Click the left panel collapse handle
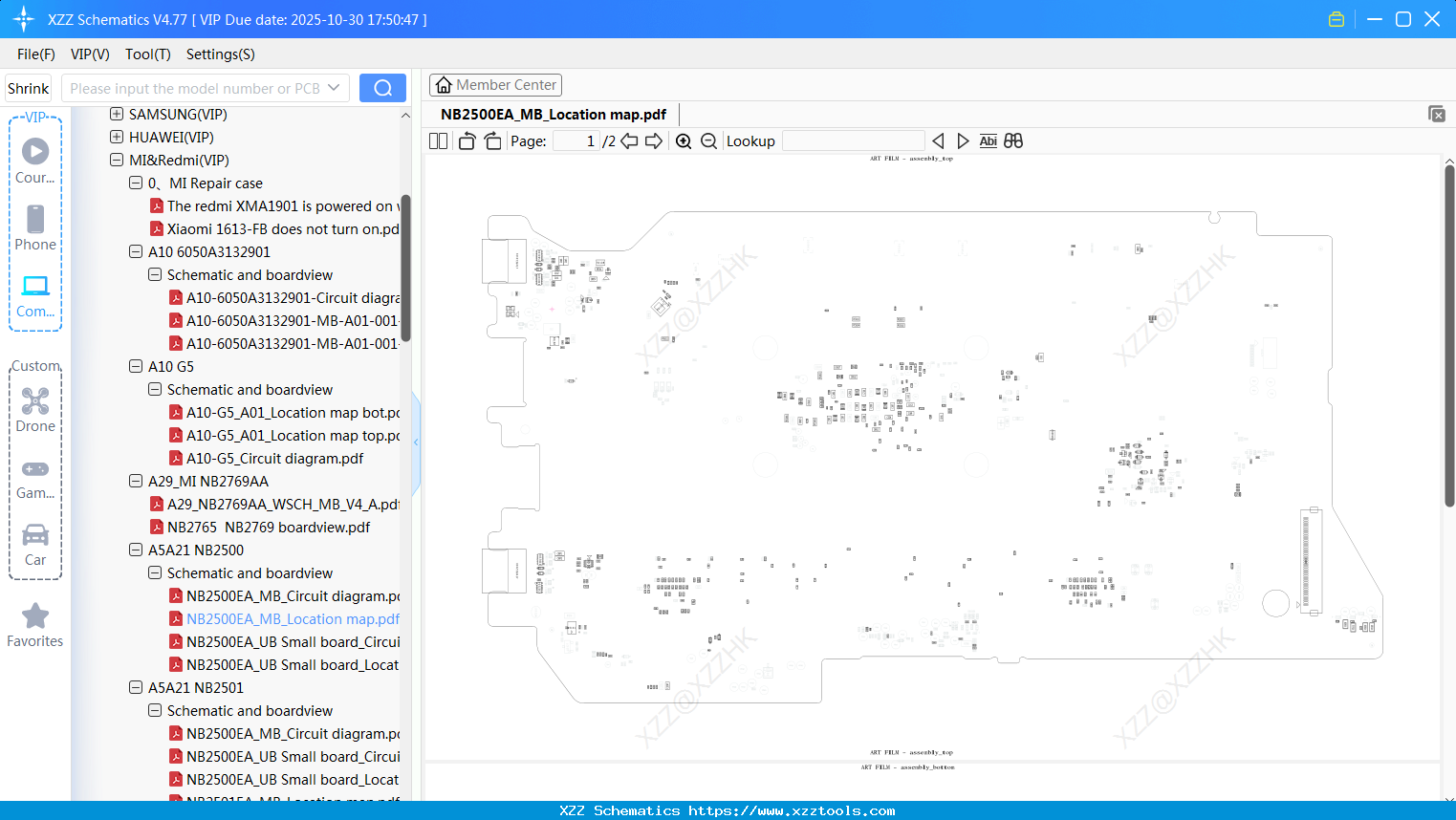 (416, 442)
